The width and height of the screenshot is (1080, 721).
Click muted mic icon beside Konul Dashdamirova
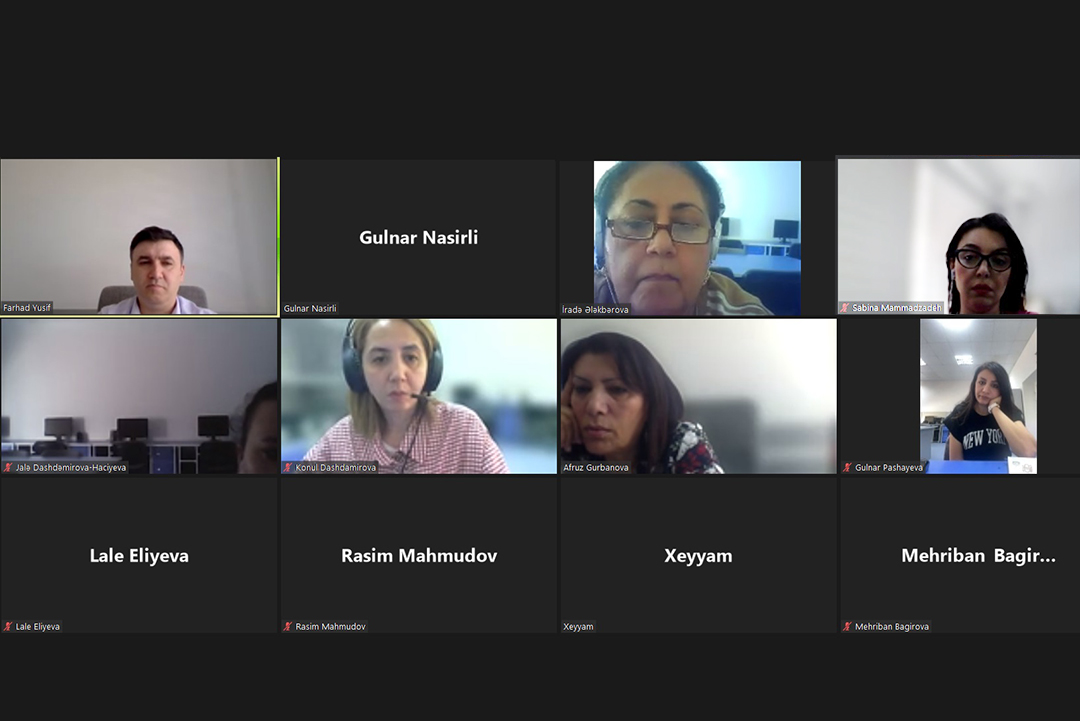point(288,468)
